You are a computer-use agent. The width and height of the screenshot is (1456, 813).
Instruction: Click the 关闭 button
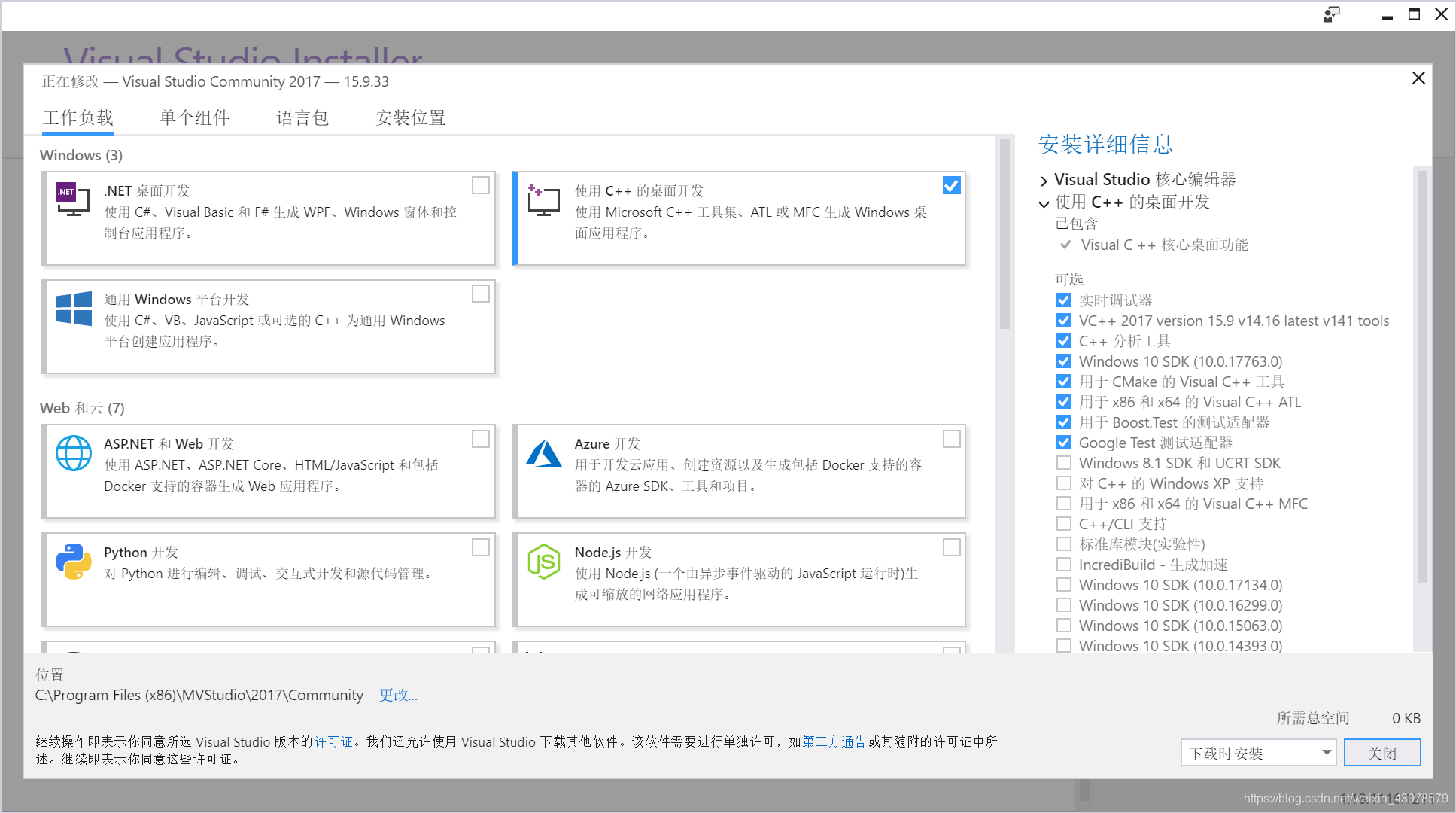1382,753
